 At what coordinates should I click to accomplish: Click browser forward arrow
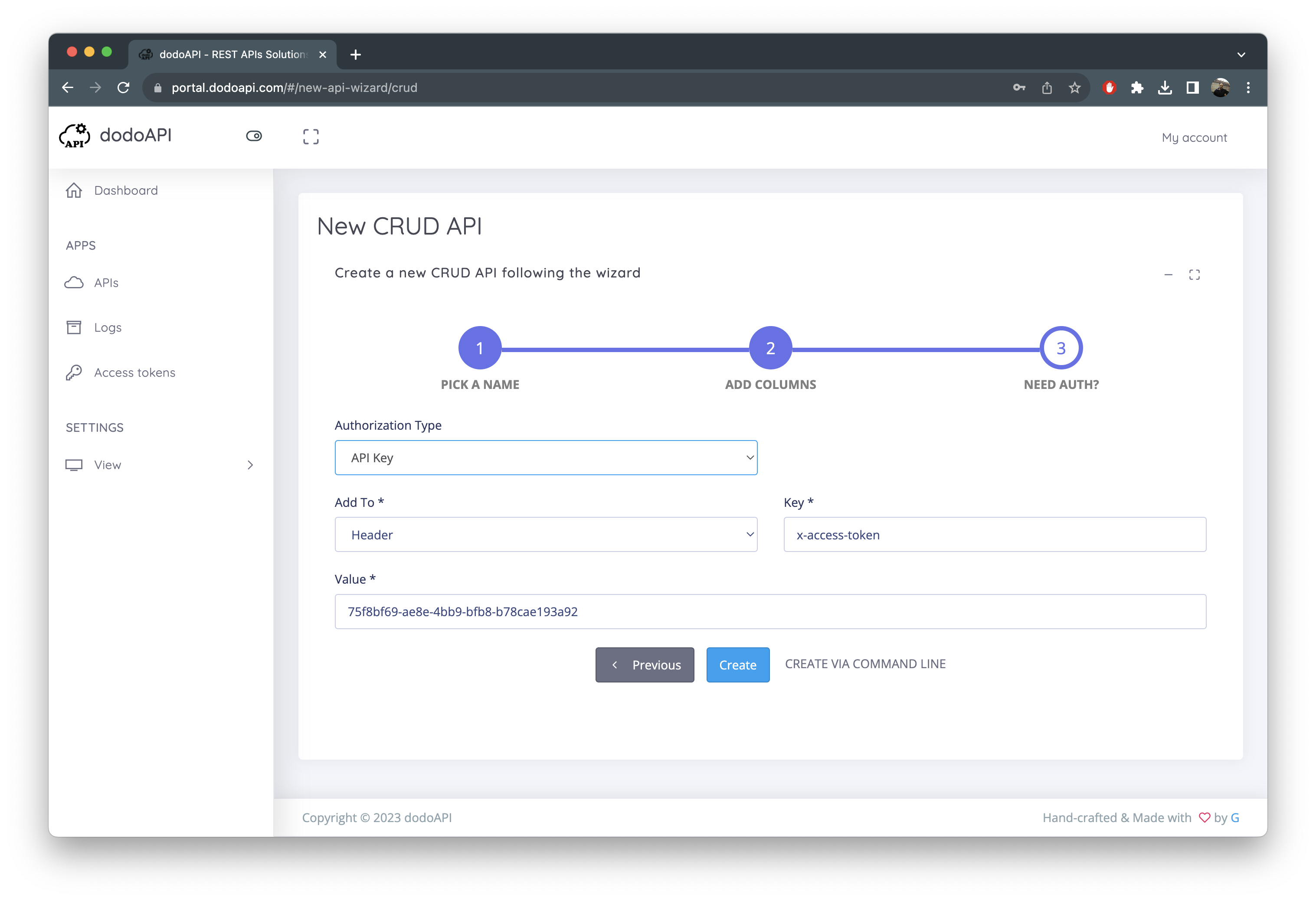pyautogui.click(x=95, y=88)
